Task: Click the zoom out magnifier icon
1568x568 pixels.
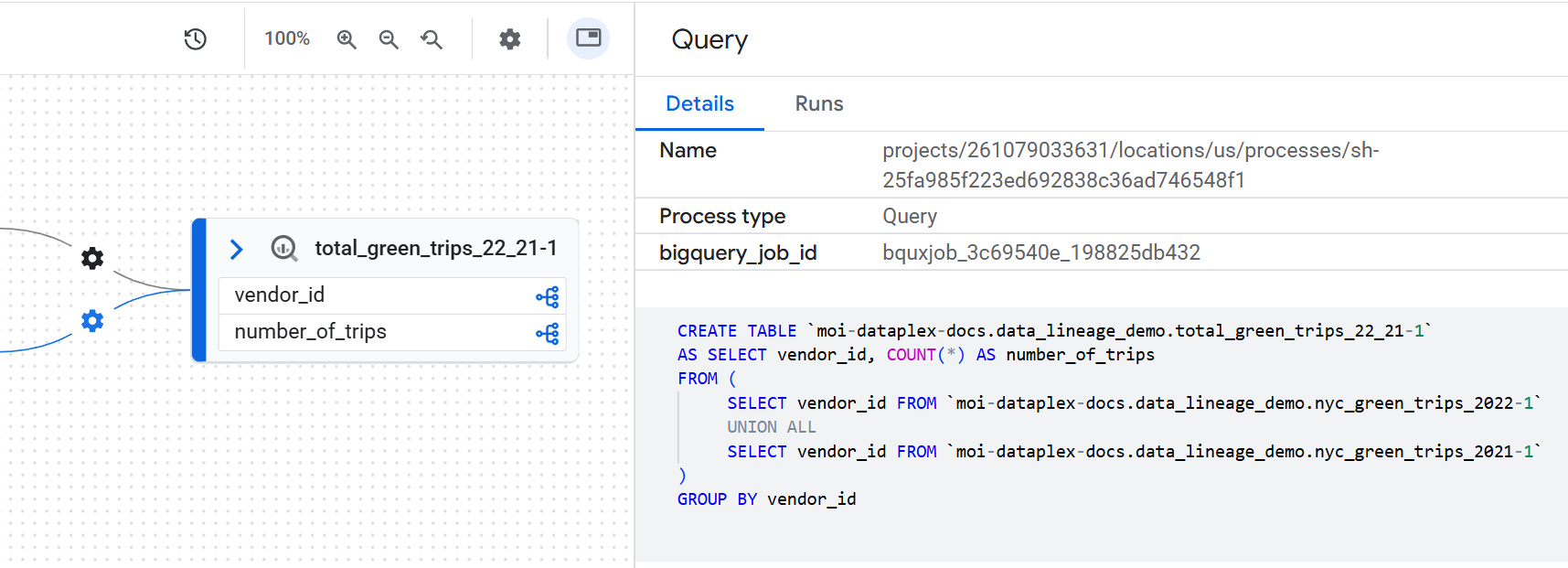Action: point(389,39)
